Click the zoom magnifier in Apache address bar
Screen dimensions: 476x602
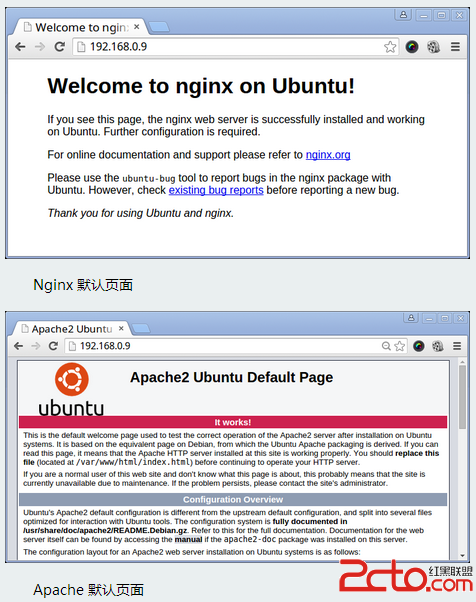386,346
